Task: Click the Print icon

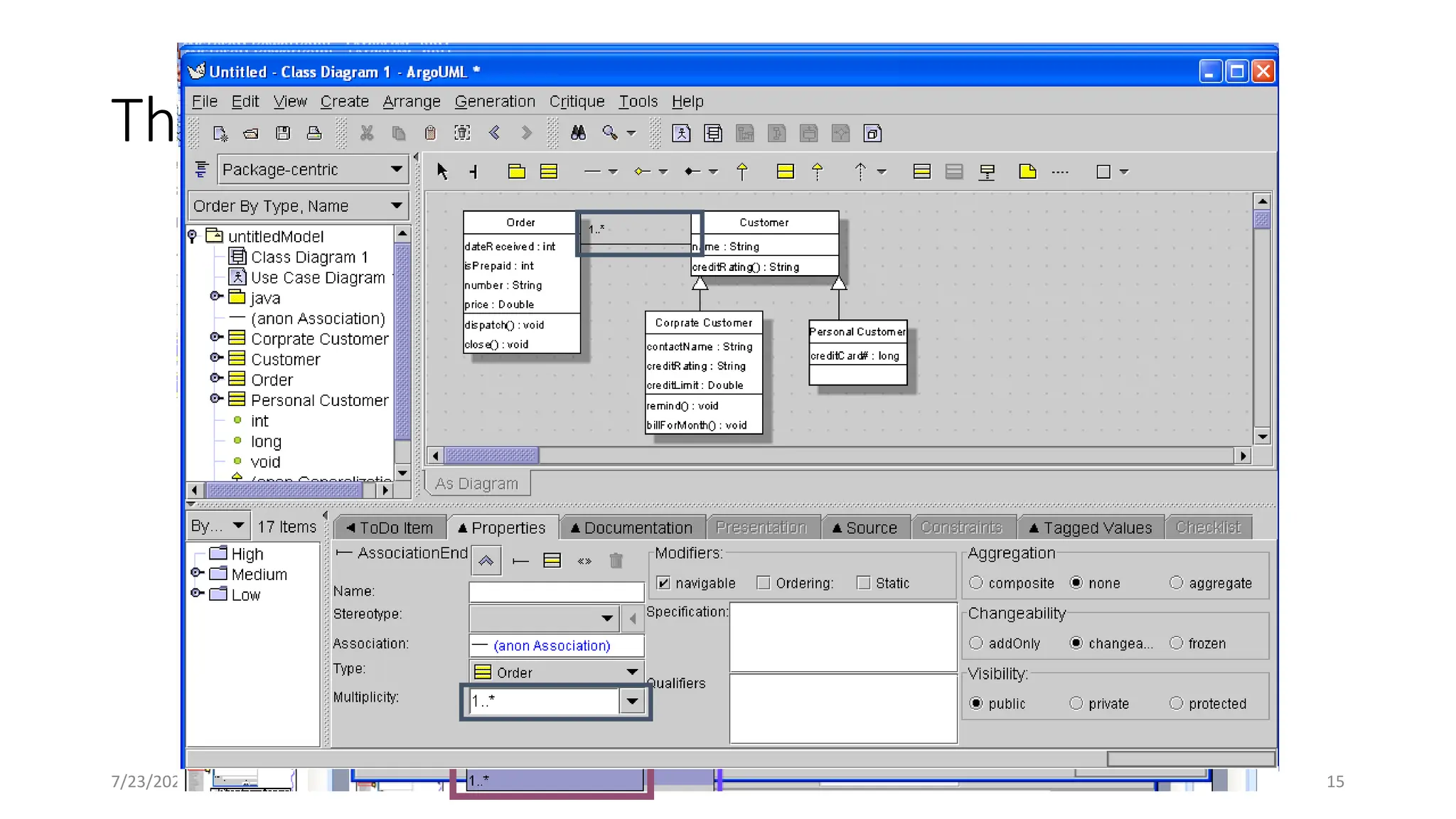Action: (x=314, y=133)
